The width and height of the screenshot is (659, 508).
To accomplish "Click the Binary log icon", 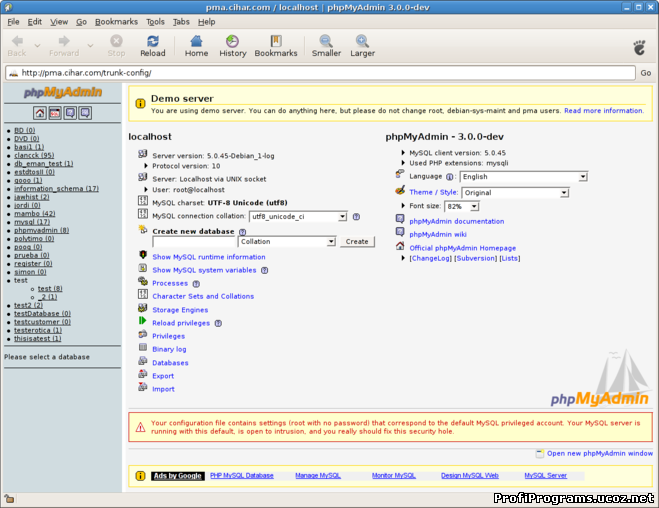I will click(x=143, y=347).
